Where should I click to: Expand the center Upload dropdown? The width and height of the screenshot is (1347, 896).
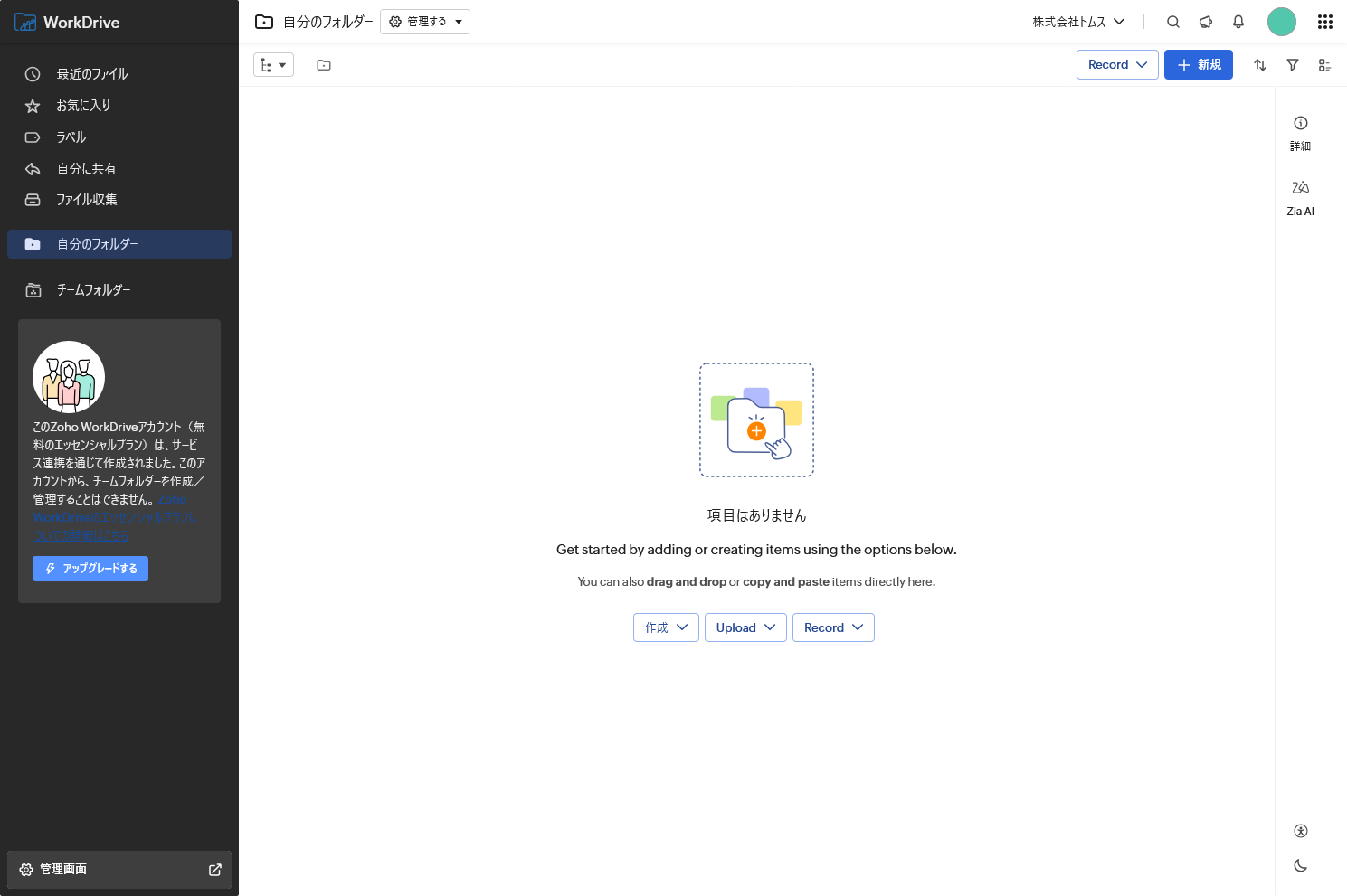[745, 627]
